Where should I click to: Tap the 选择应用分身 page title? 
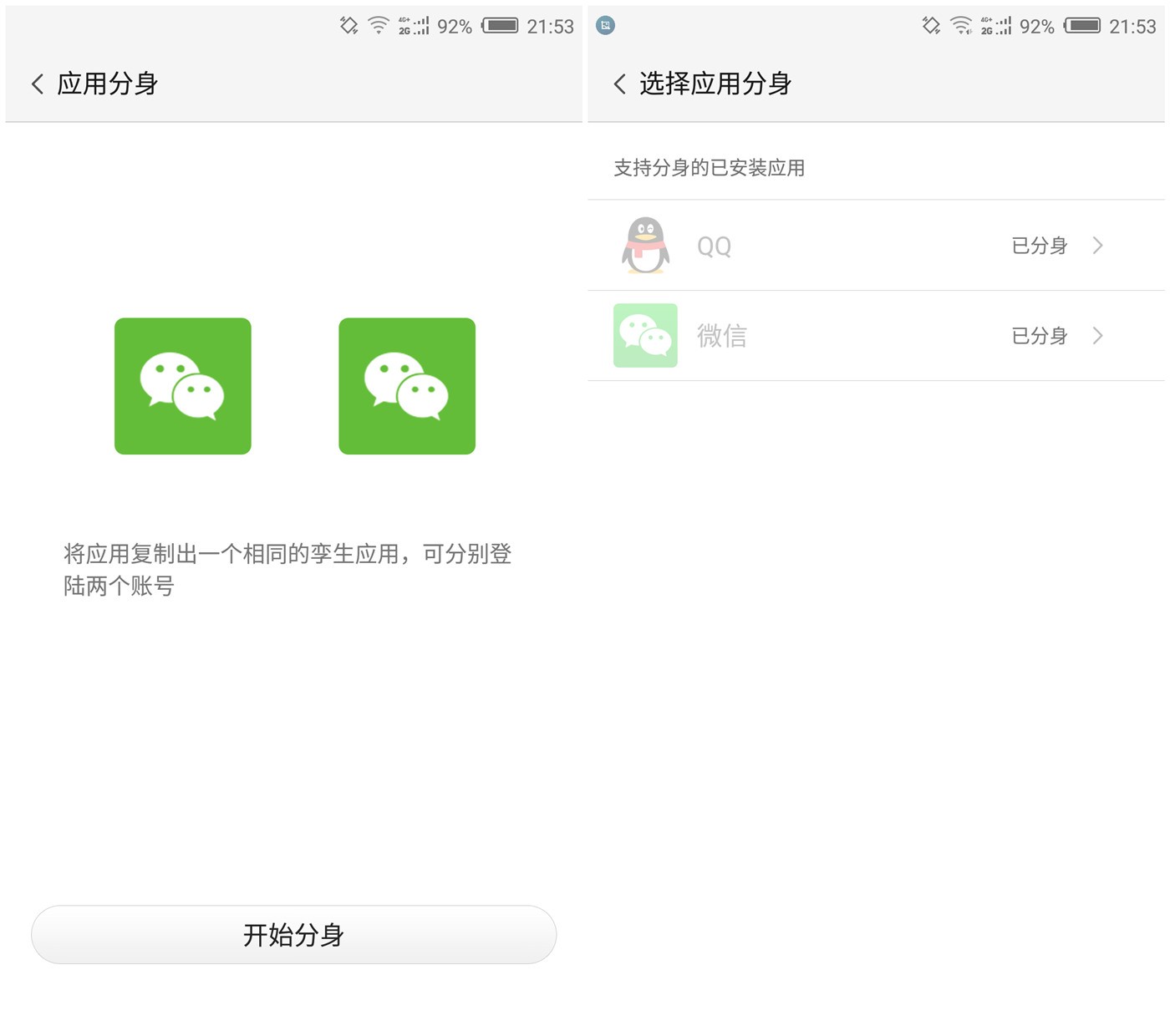715,84
